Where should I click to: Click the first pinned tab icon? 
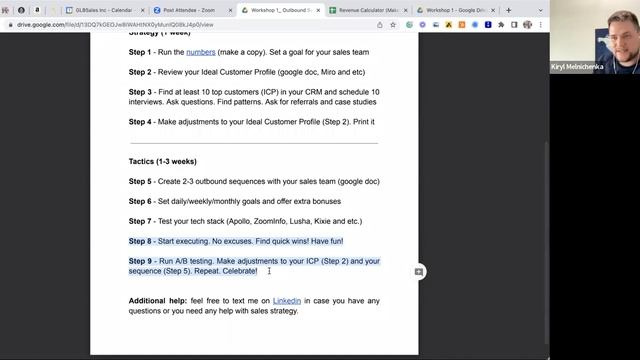5,10
